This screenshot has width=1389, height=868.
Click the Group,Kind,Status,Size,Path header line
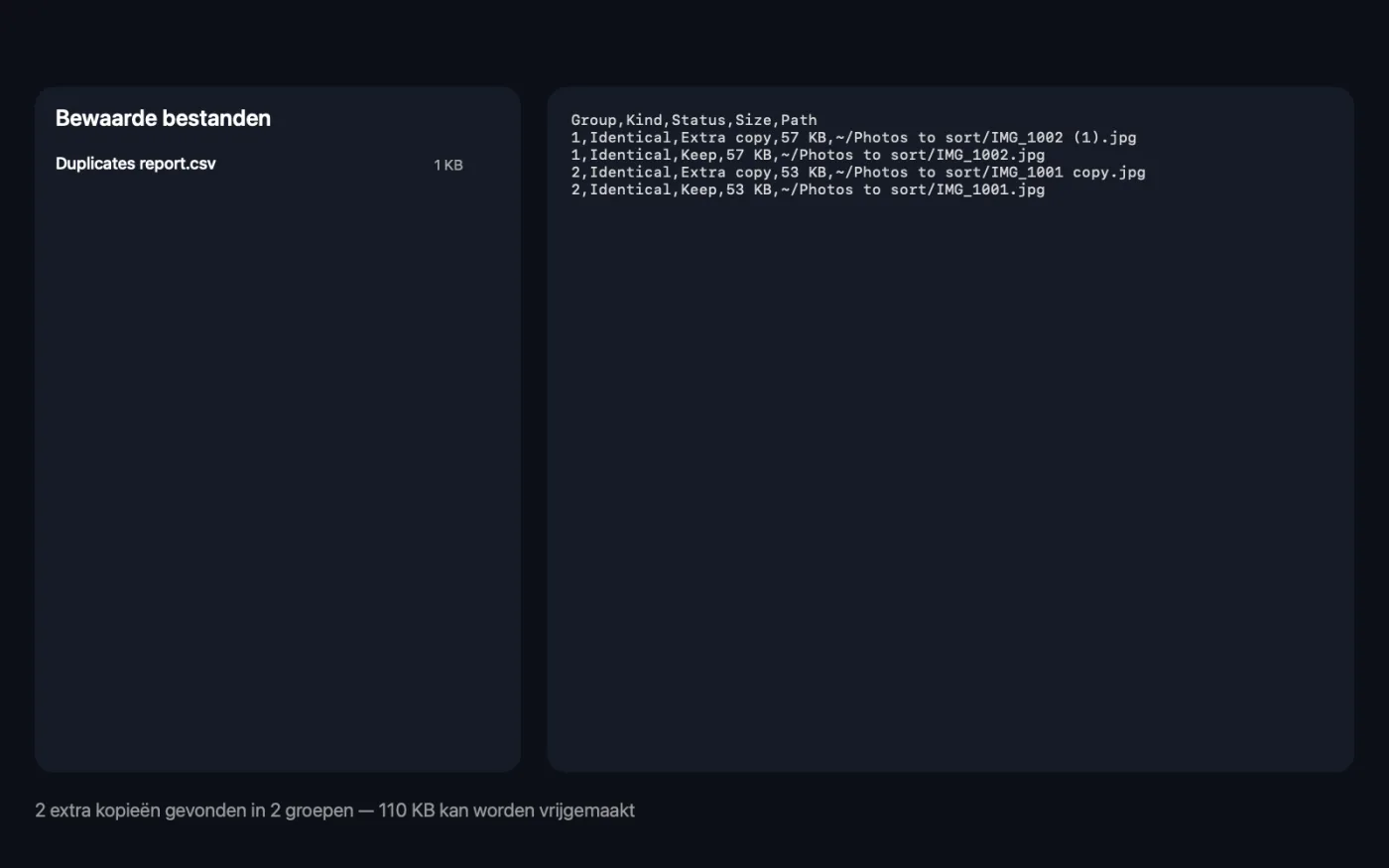(694, 120)
